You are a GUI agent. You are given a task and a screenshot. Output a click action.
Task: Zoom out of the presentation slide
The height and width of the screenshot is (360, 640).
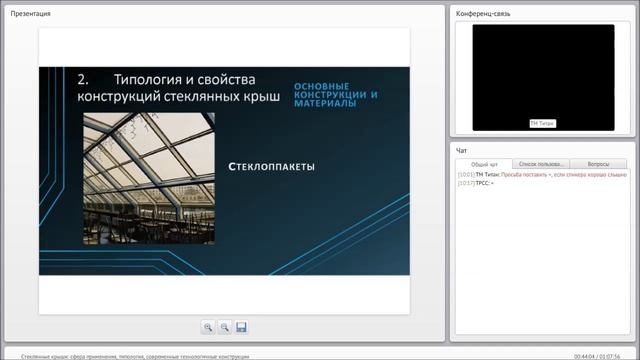[224, 327]
